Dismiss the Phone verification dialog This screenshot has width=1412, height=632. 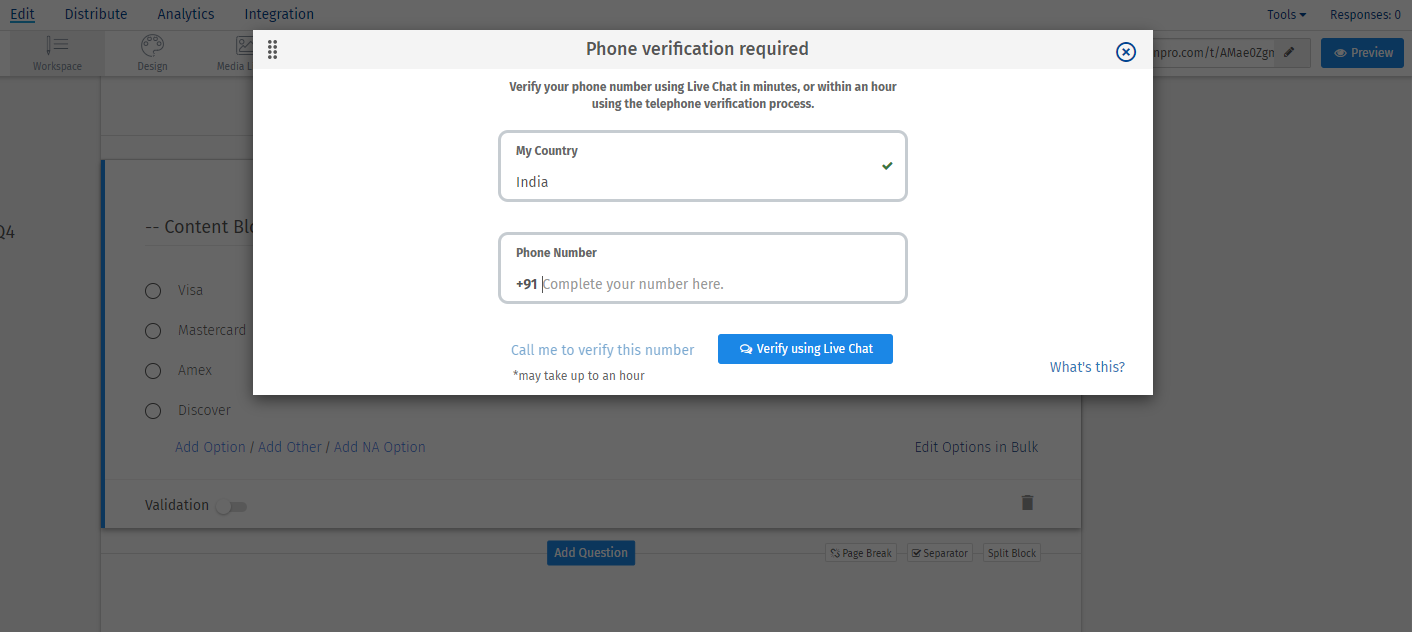click(x=1125, y=51)
